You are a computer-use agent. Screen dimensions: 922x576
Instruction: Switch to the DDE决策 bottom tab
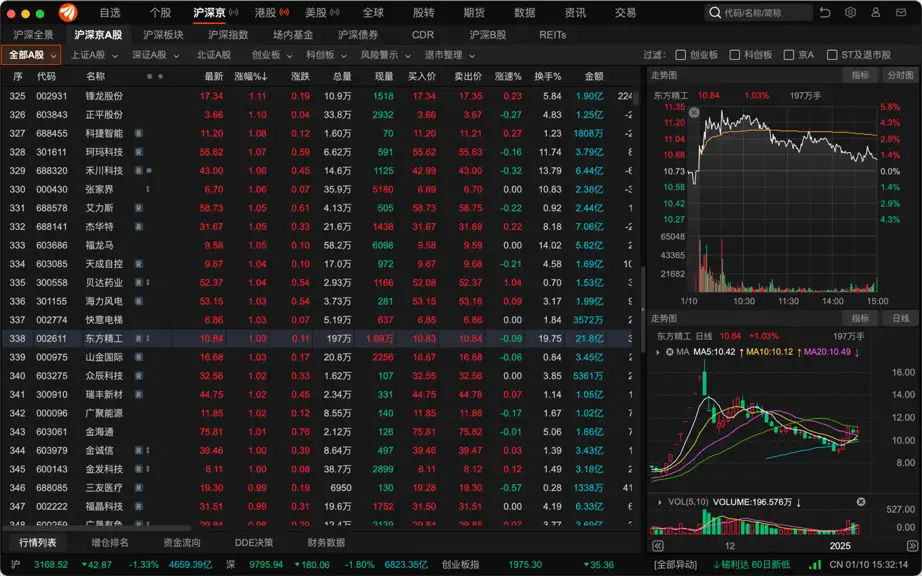[254, 542]
